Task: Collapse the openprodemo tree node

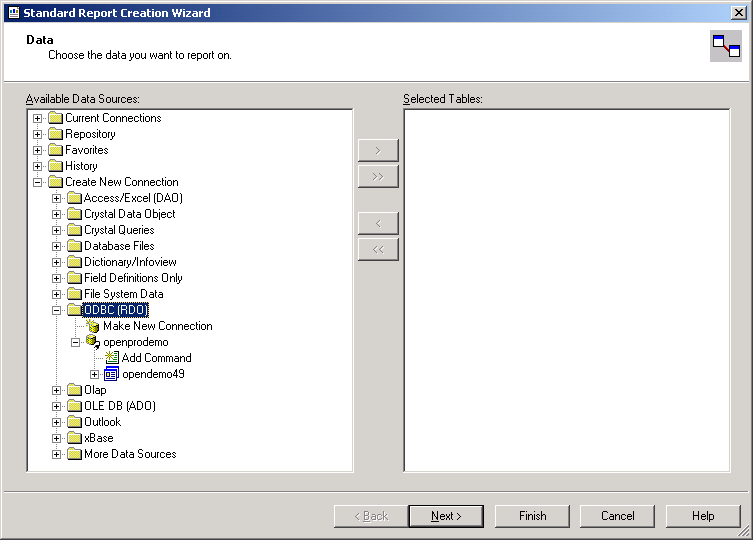Action: click(x=76, y=342)
